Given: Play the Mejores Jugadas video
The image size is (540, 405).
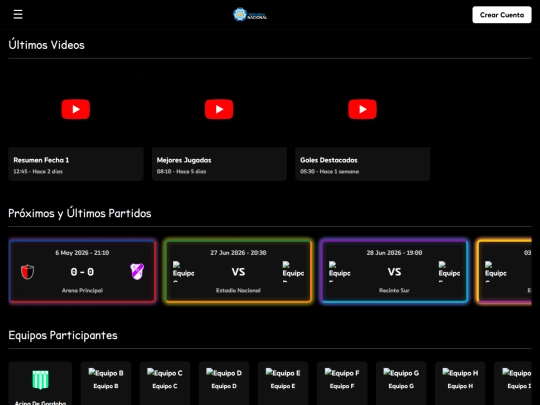Looking at the screenshot, I should pos(219,109).
